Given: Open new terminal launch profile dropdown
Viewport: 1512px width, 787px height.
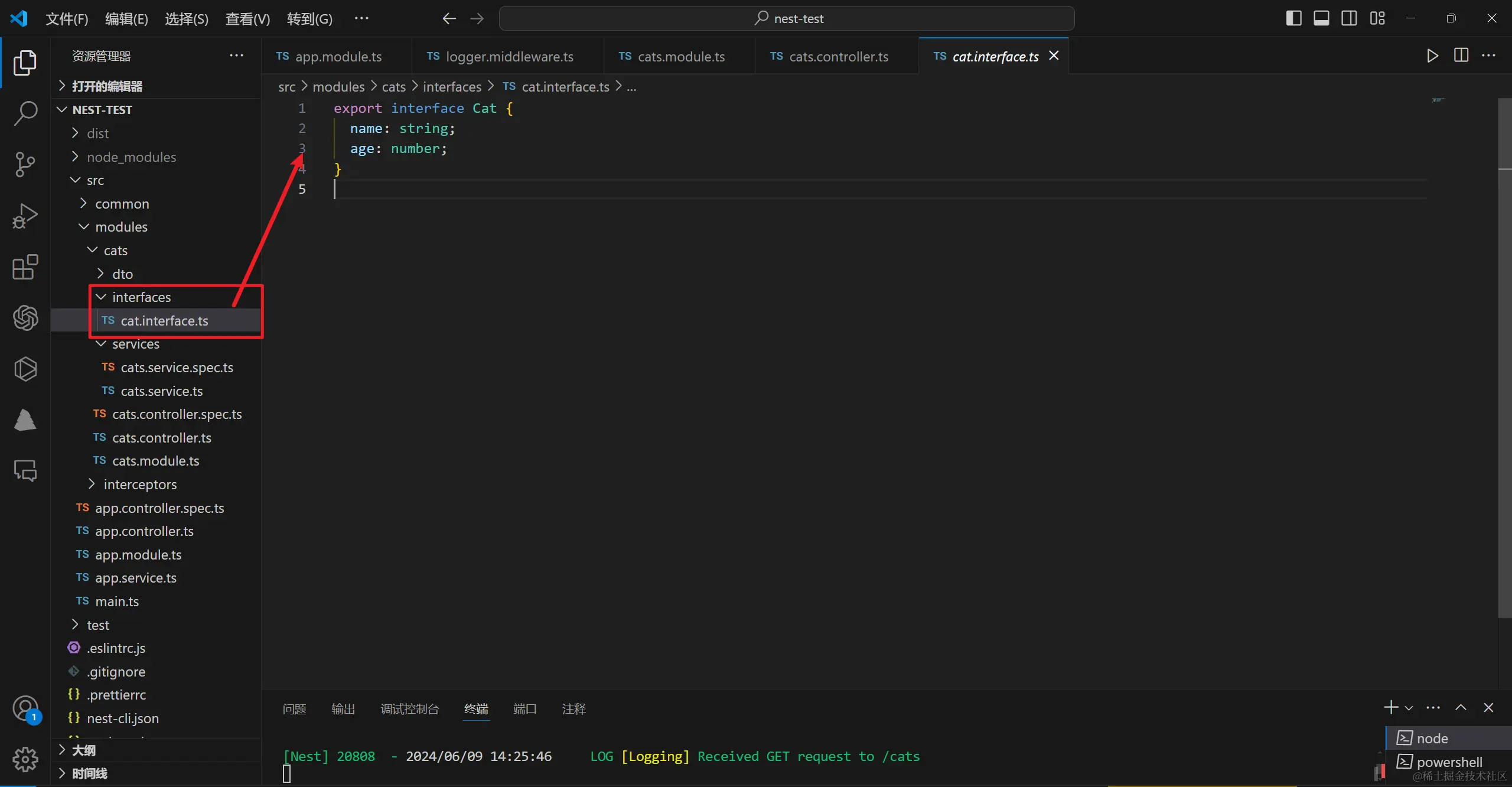Looking at the screenshot, I should click(1409, 708).
